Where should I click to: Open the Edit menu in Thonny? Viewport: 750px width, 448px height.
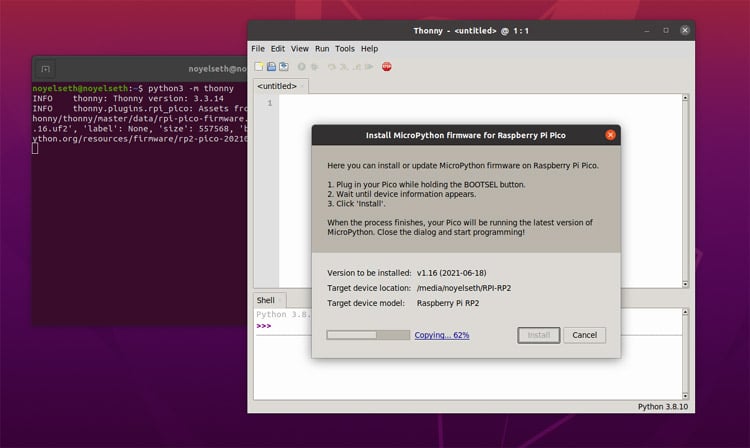tap(277, 49)
